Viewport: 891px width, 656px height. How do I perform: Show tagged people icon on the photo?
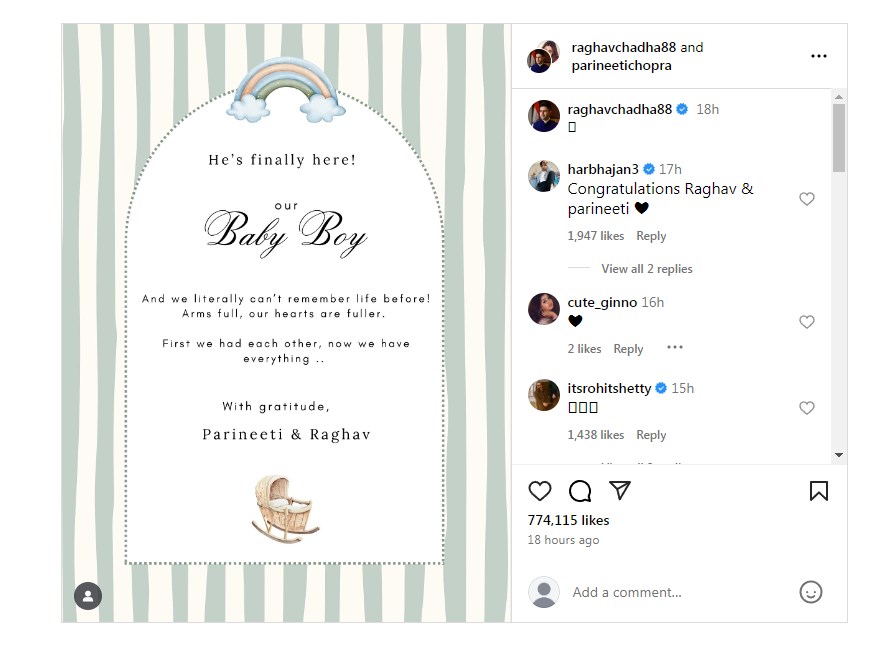click(88, 596)
